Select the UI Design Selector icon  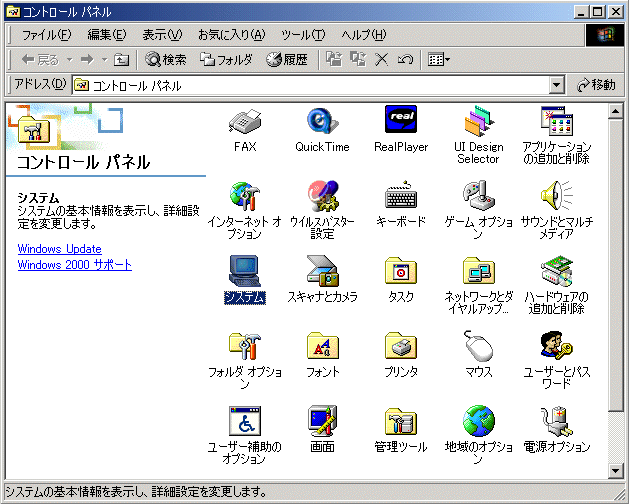[478, 122]
